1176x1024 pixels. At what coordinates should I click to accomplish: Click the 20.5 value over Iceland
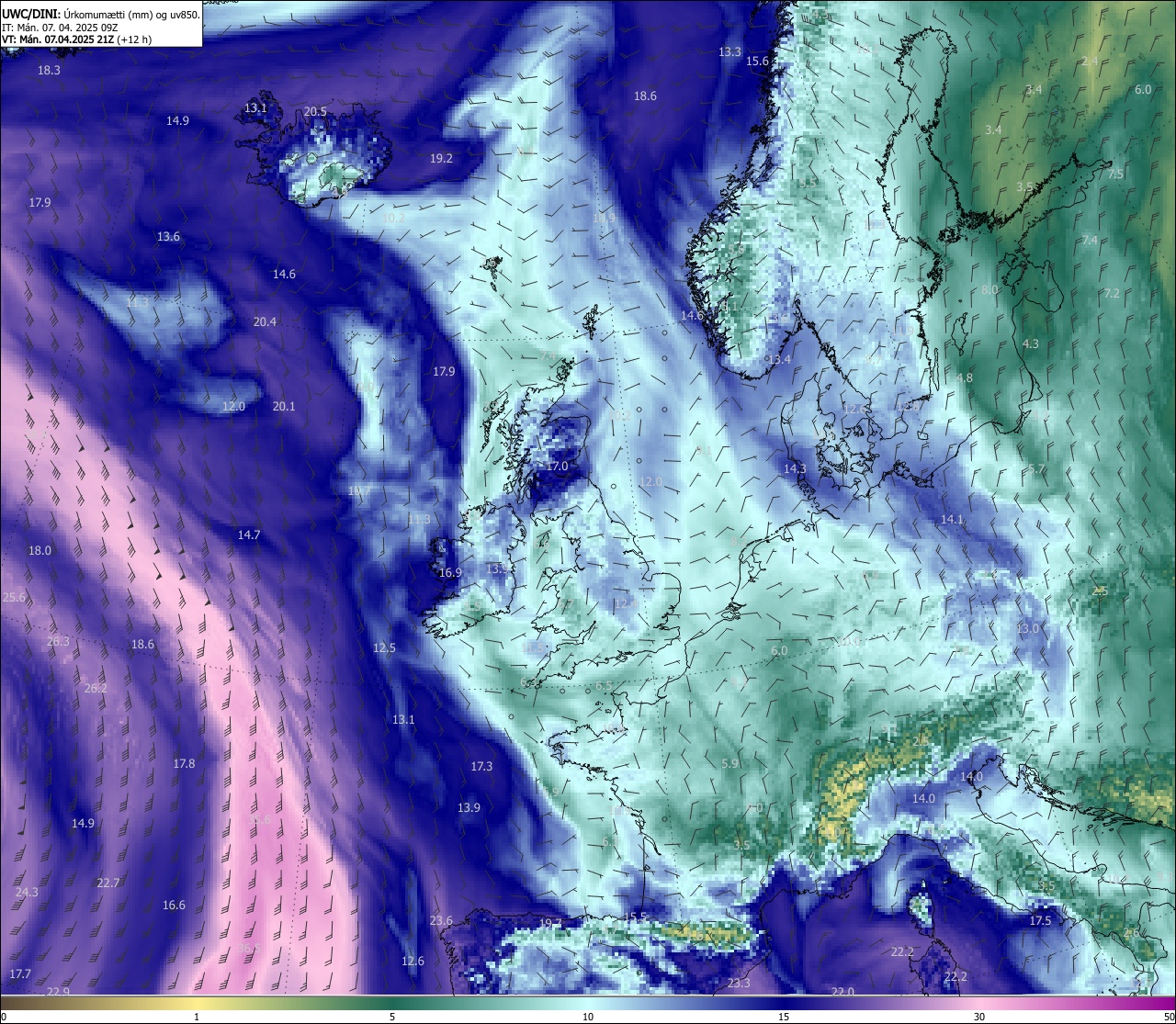click(x=315, y=111)
